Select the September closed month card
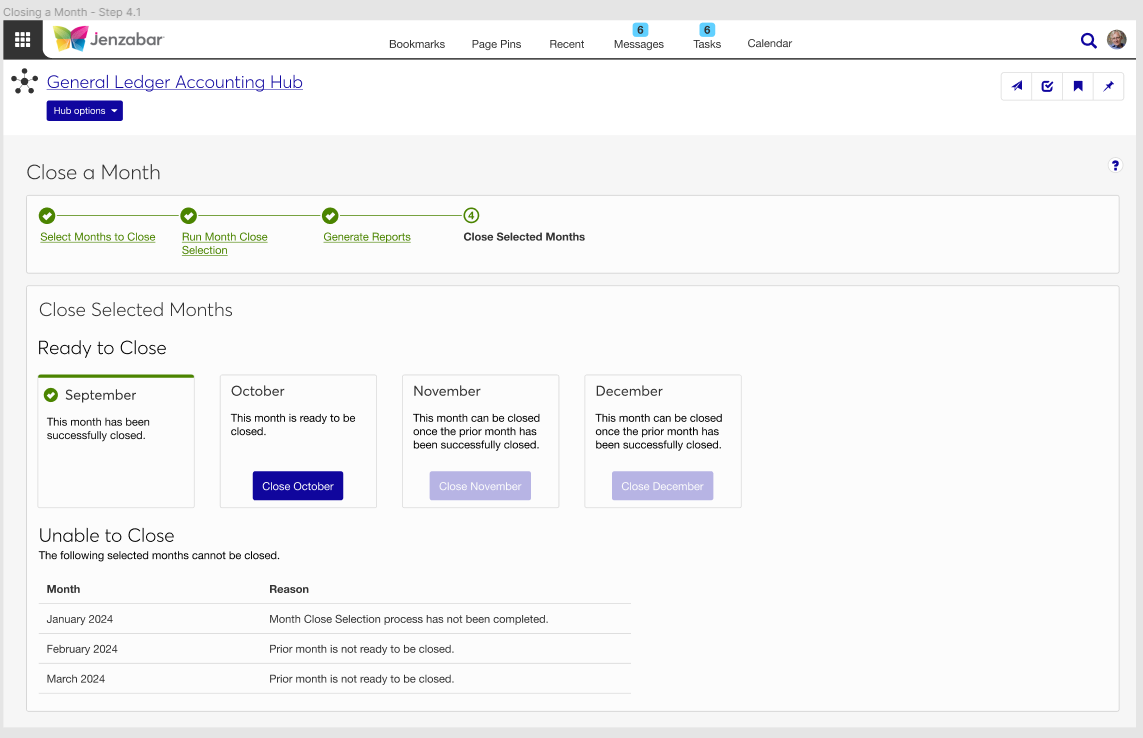 click(x=116, y=441)
